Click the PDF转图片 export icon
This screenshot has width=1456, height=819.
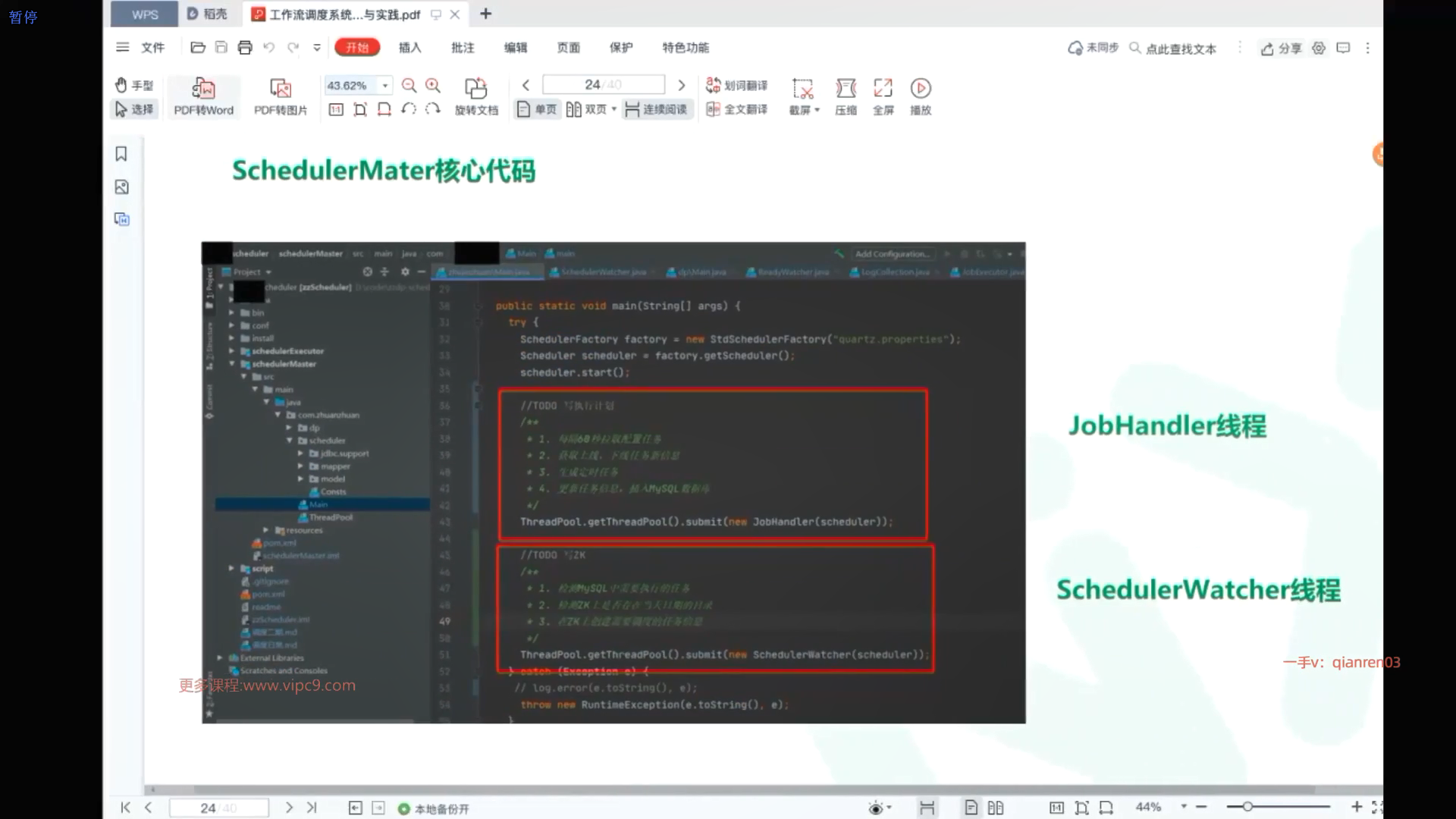[x=280, y=89]
